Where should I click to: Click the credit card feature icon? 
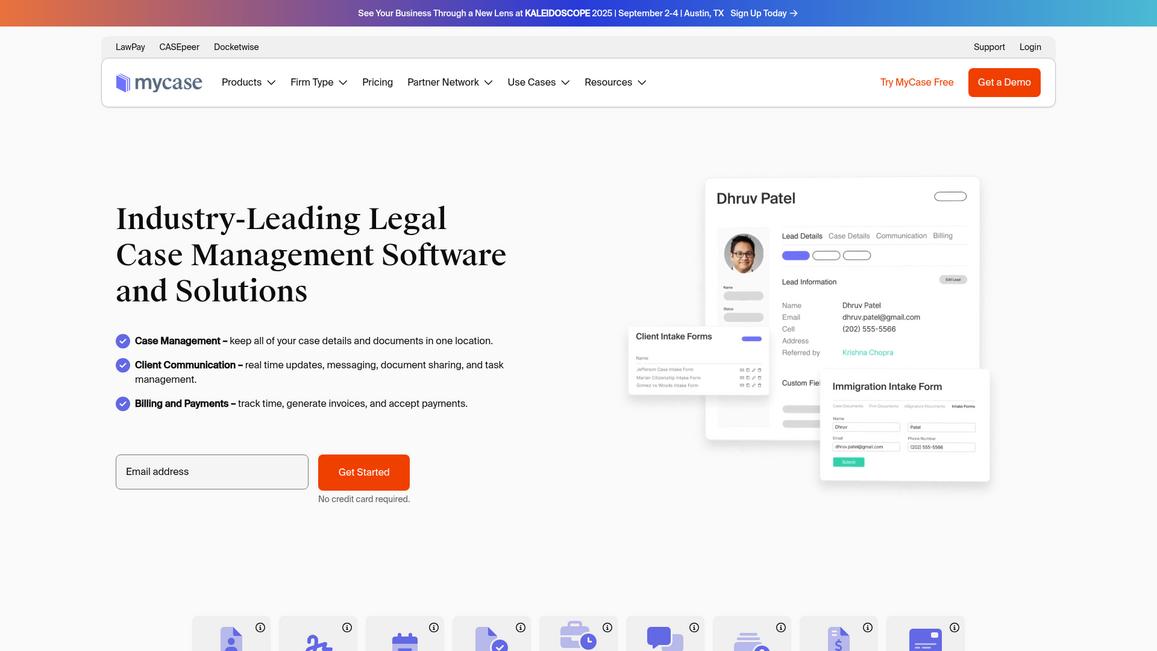pos(925,640)
